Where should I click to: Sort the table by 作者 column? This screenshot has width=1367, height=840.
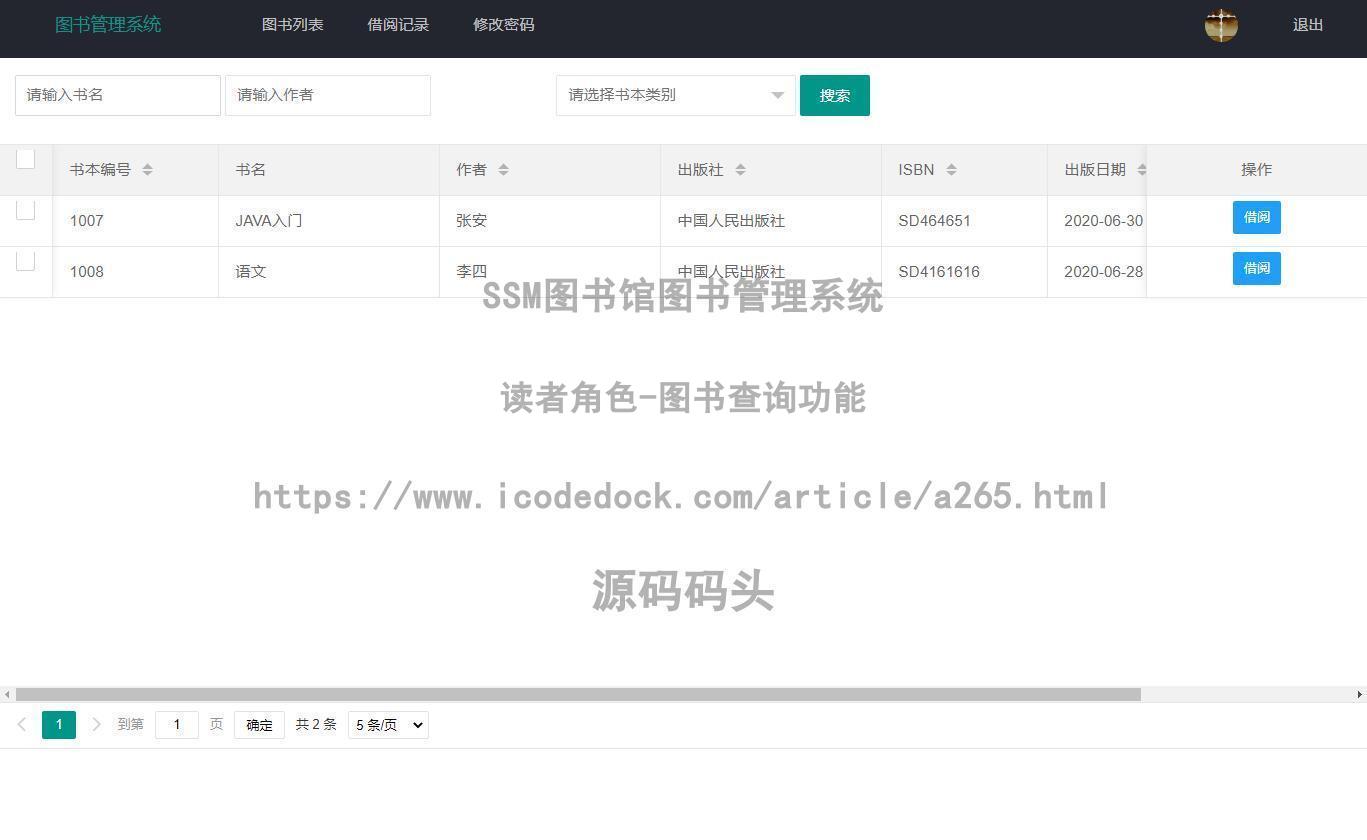[x=504, y=169]
